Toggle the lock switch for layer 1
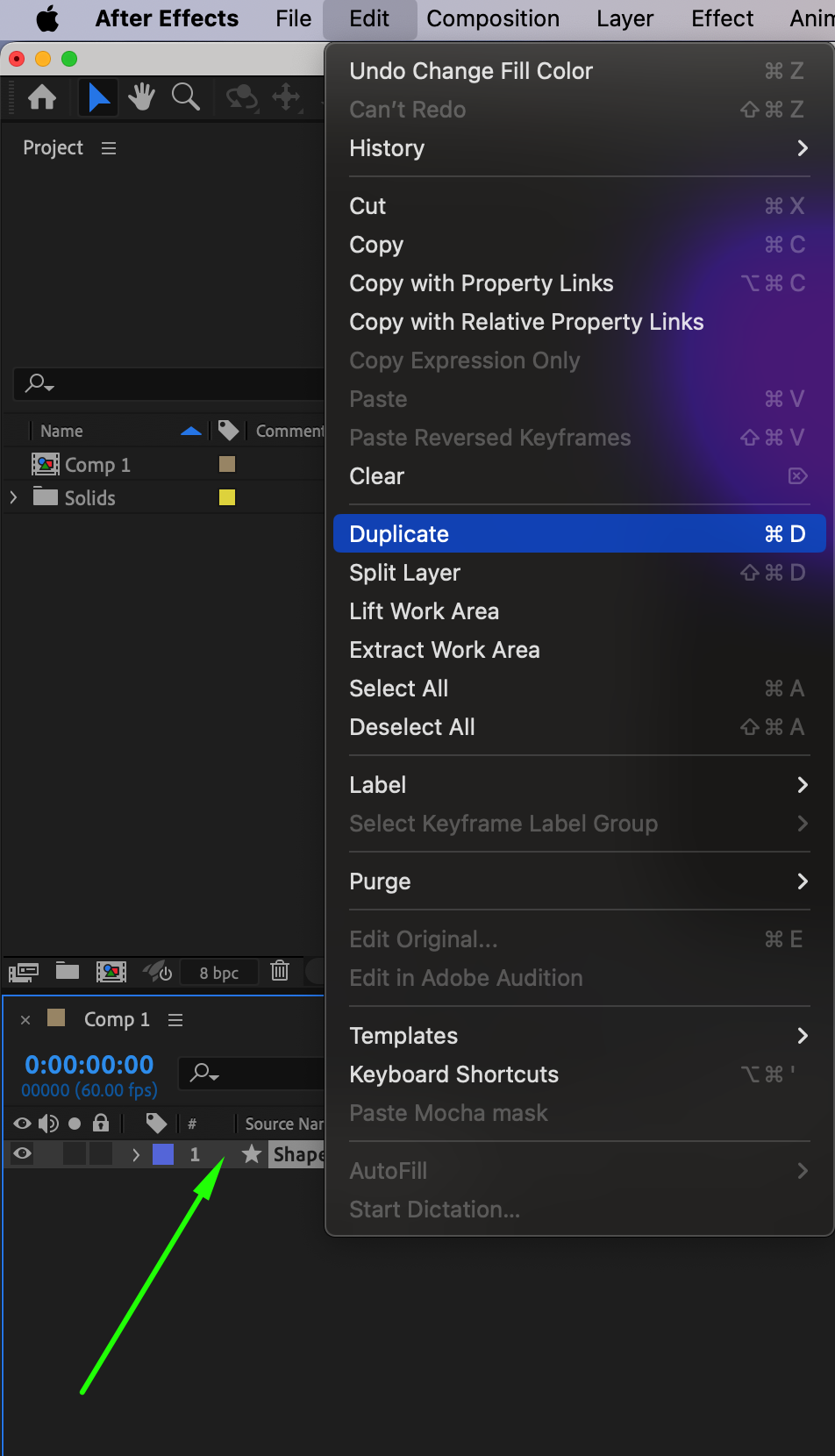The height and width of the screenshot is (1456, 835). [x=101, y=1154]
